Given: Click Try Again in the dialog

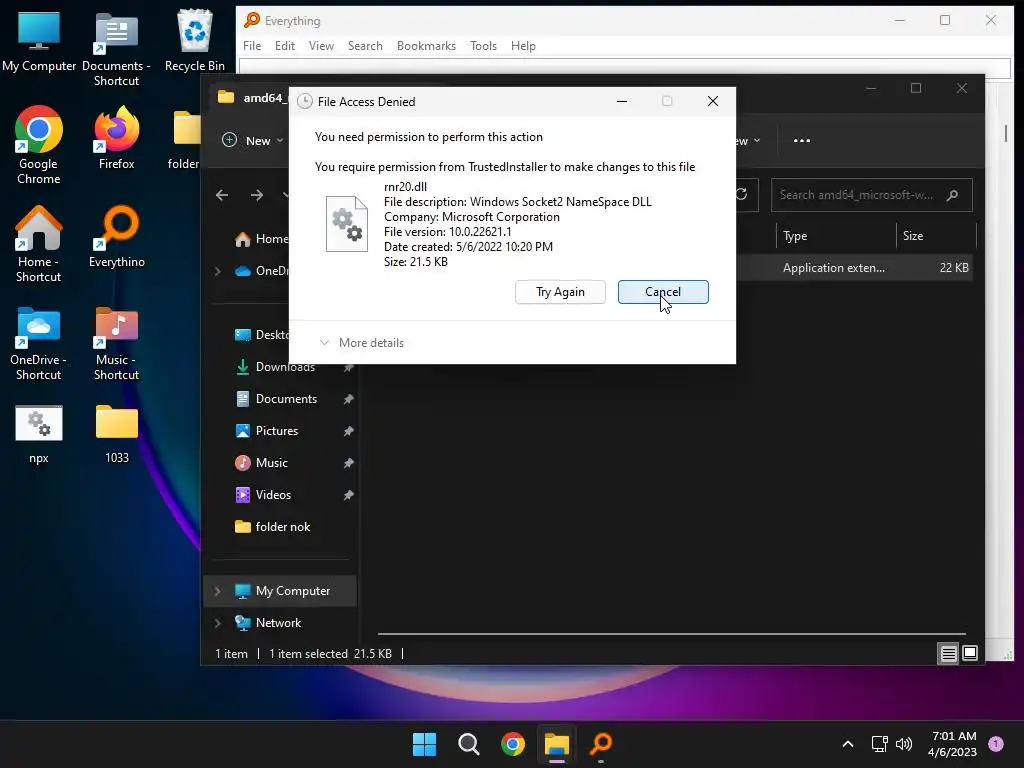Looking at the screenshot, I should 560,292.
